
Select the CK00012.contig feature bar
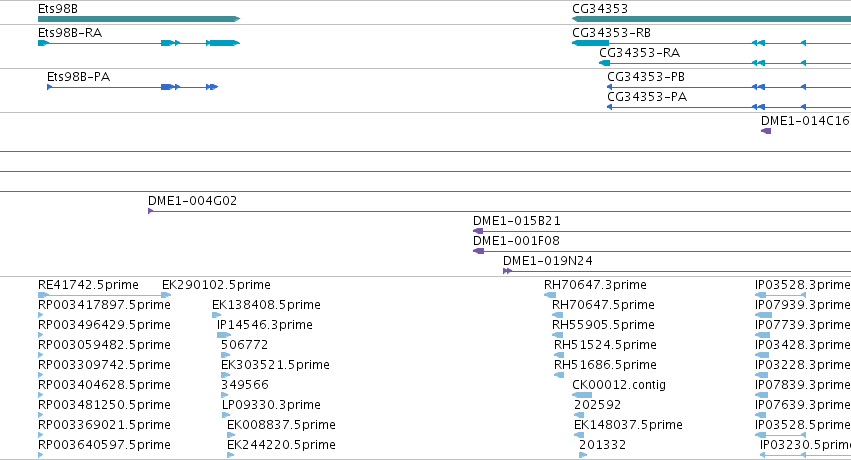point(582,395)
